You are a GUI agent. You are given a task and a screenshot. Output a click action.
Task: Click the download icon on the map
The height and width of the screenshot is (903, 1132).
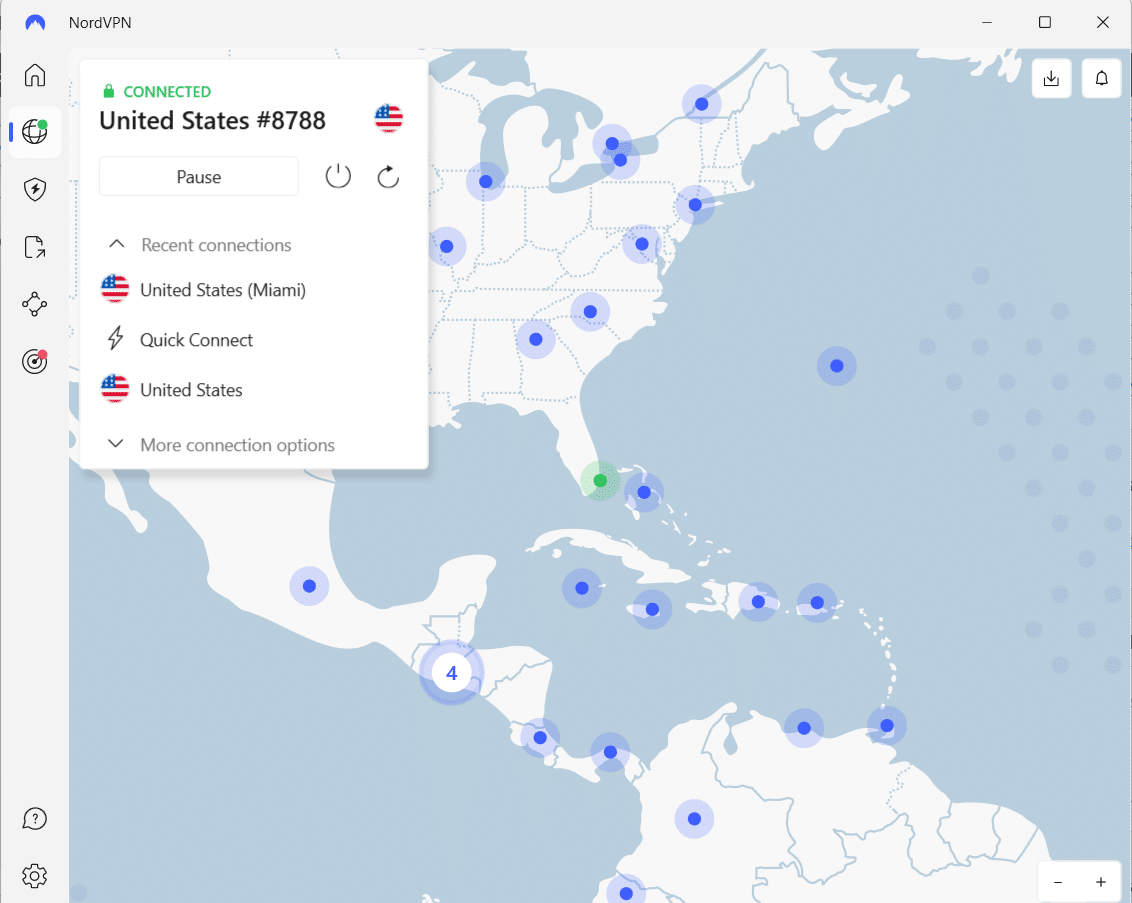click(x=1051, y=78)
